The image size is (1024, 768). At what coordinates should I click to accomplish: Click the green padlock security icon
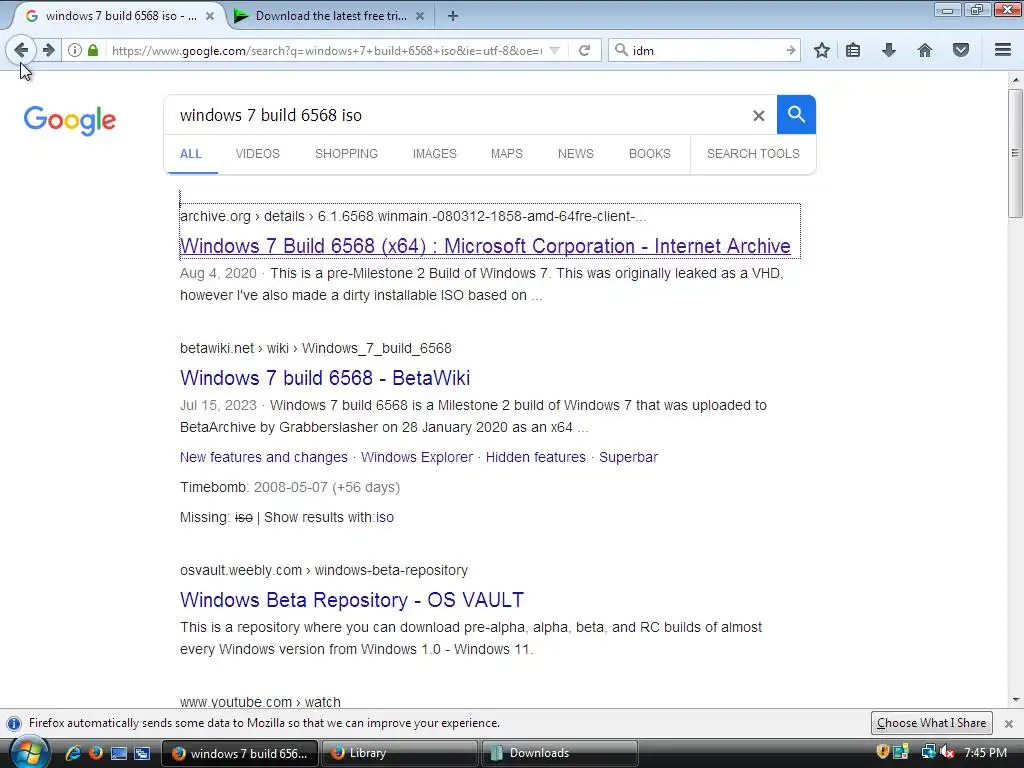(93, 50)
